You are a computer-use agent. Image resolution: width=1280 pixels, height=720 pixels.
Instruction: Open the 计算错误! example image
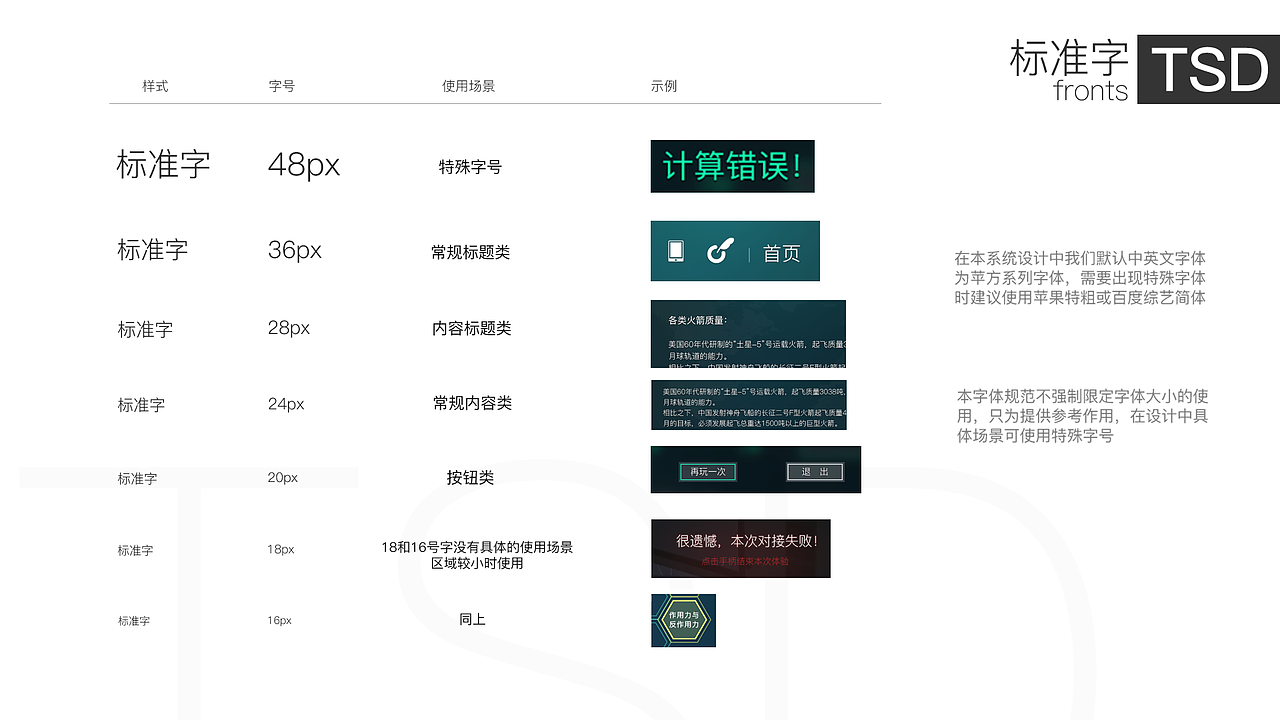pos(732,166)
